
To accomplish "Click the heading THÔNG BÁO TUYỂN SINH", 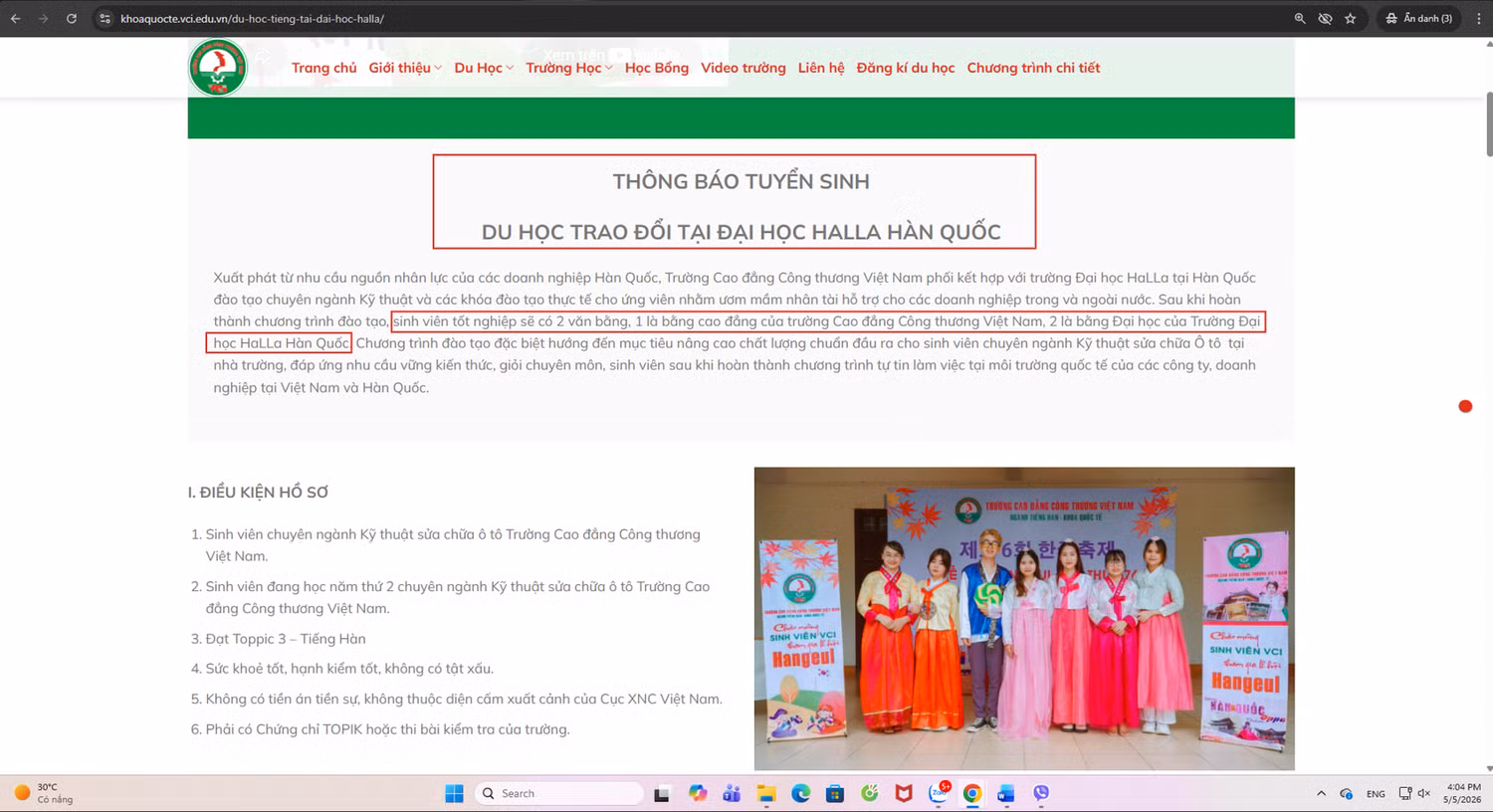I will (x=742, y=181).
